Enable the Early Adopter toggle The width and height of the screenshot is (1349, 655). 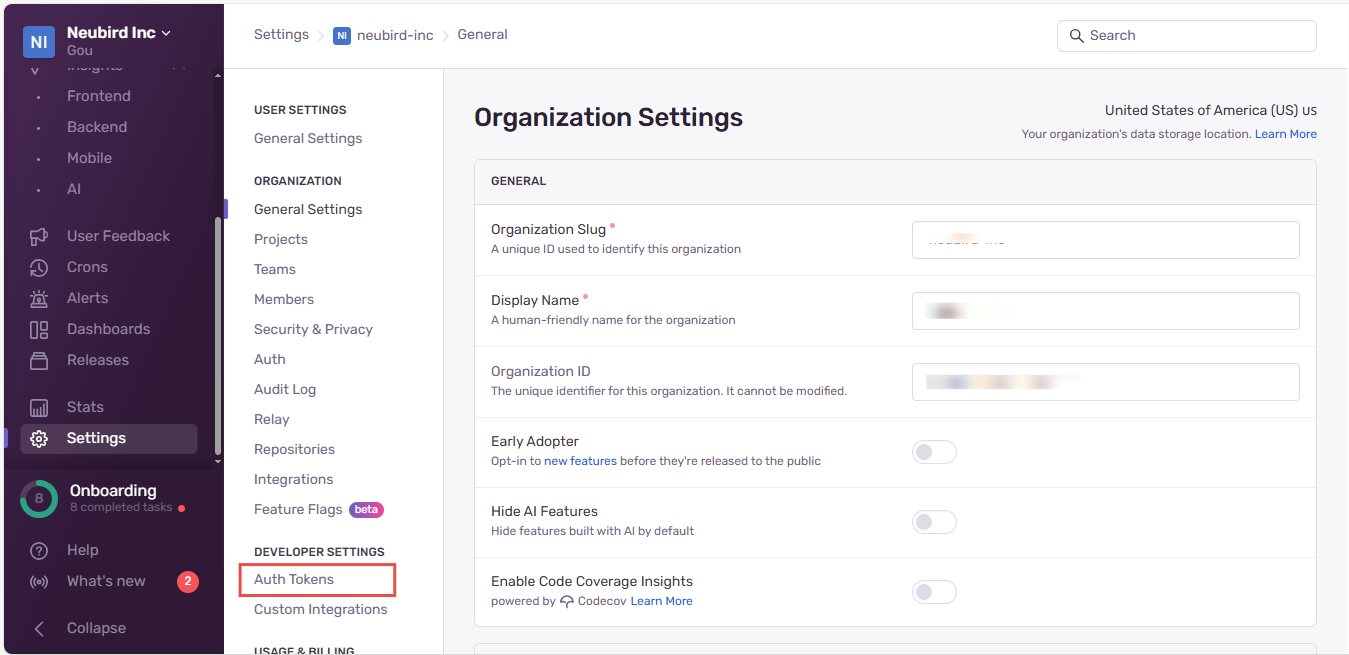point(934,451)
